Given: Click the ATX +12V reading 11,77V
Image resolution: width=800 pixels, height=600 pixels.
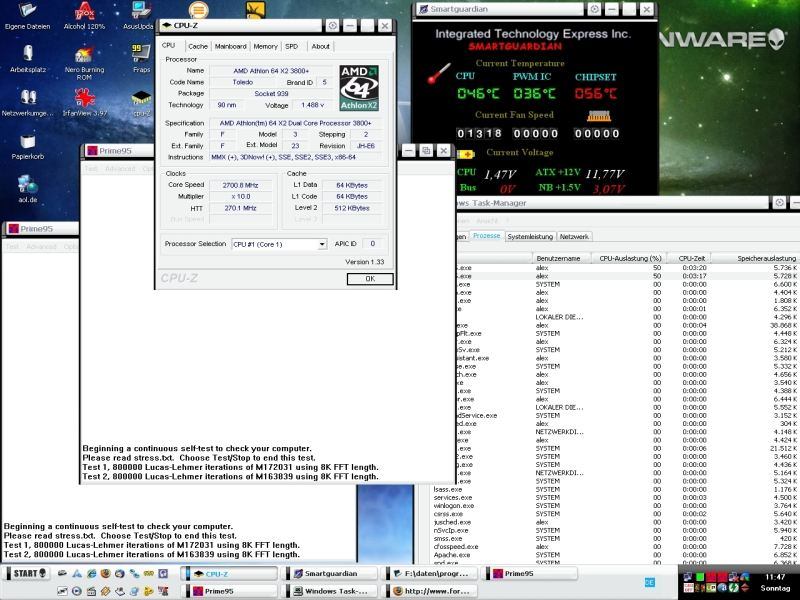Looking at the screenshot, I should tap(605, 173).
